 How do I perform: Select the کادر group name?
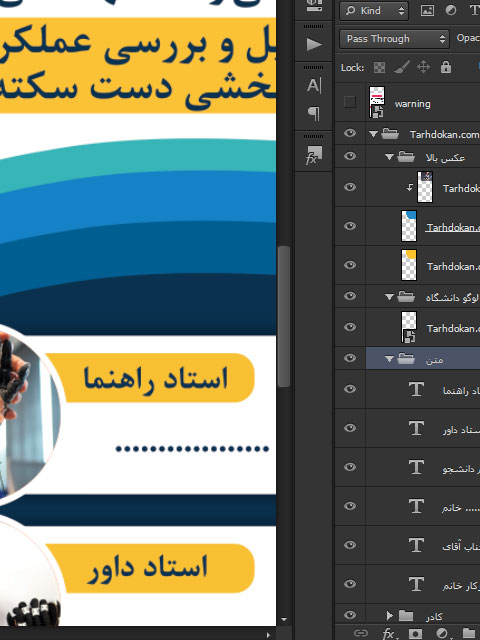[434, 616]
